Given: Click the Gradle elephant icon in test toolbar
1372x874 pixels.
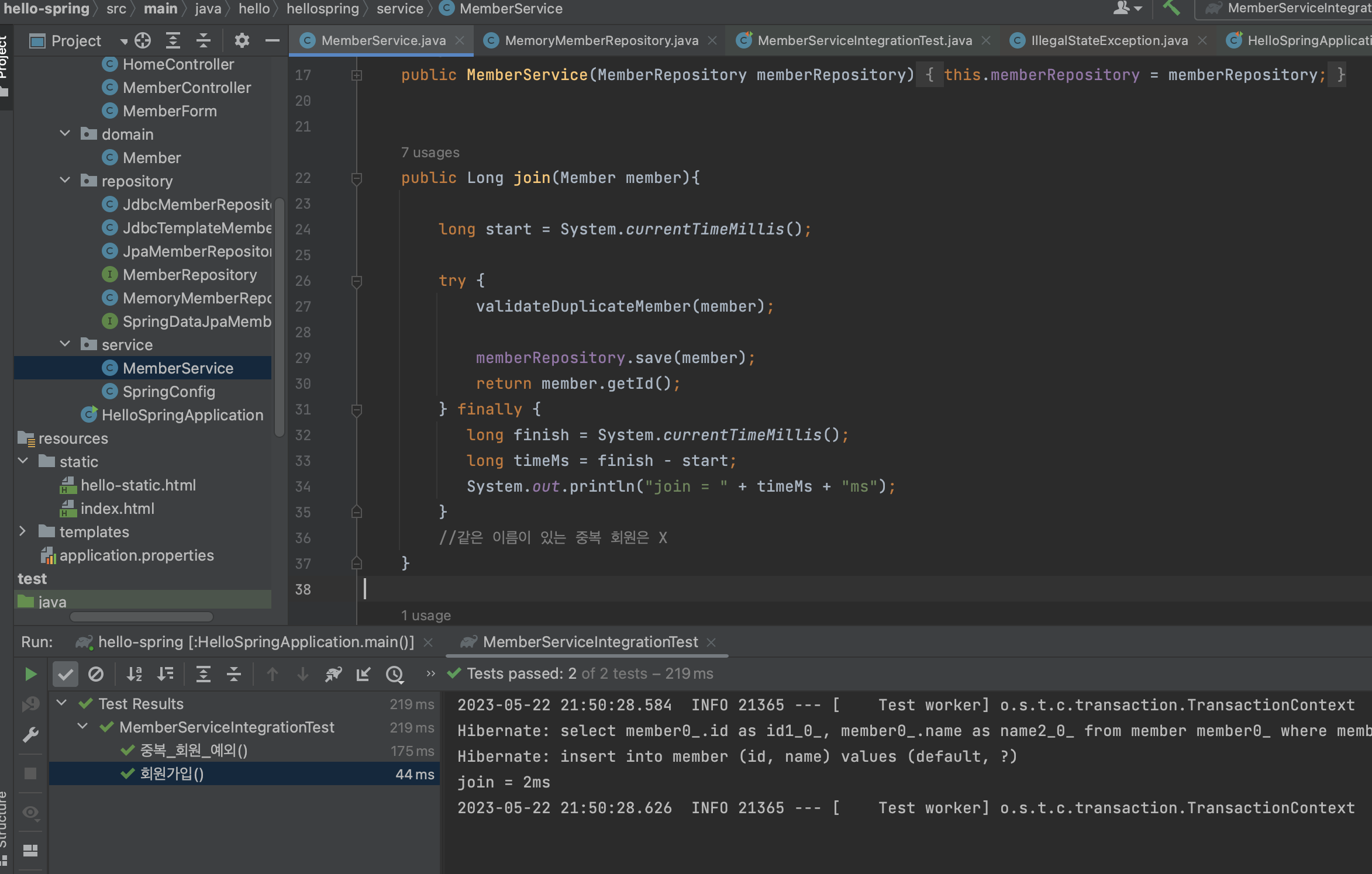Looking at the screenshot, I should (x=333, y=673).
